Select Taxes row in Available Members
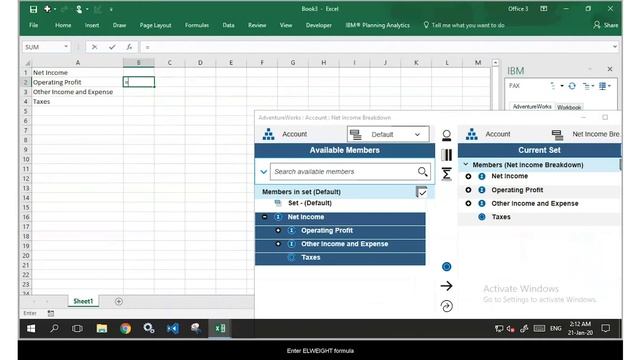640x360 pixels. pos(340,258)
